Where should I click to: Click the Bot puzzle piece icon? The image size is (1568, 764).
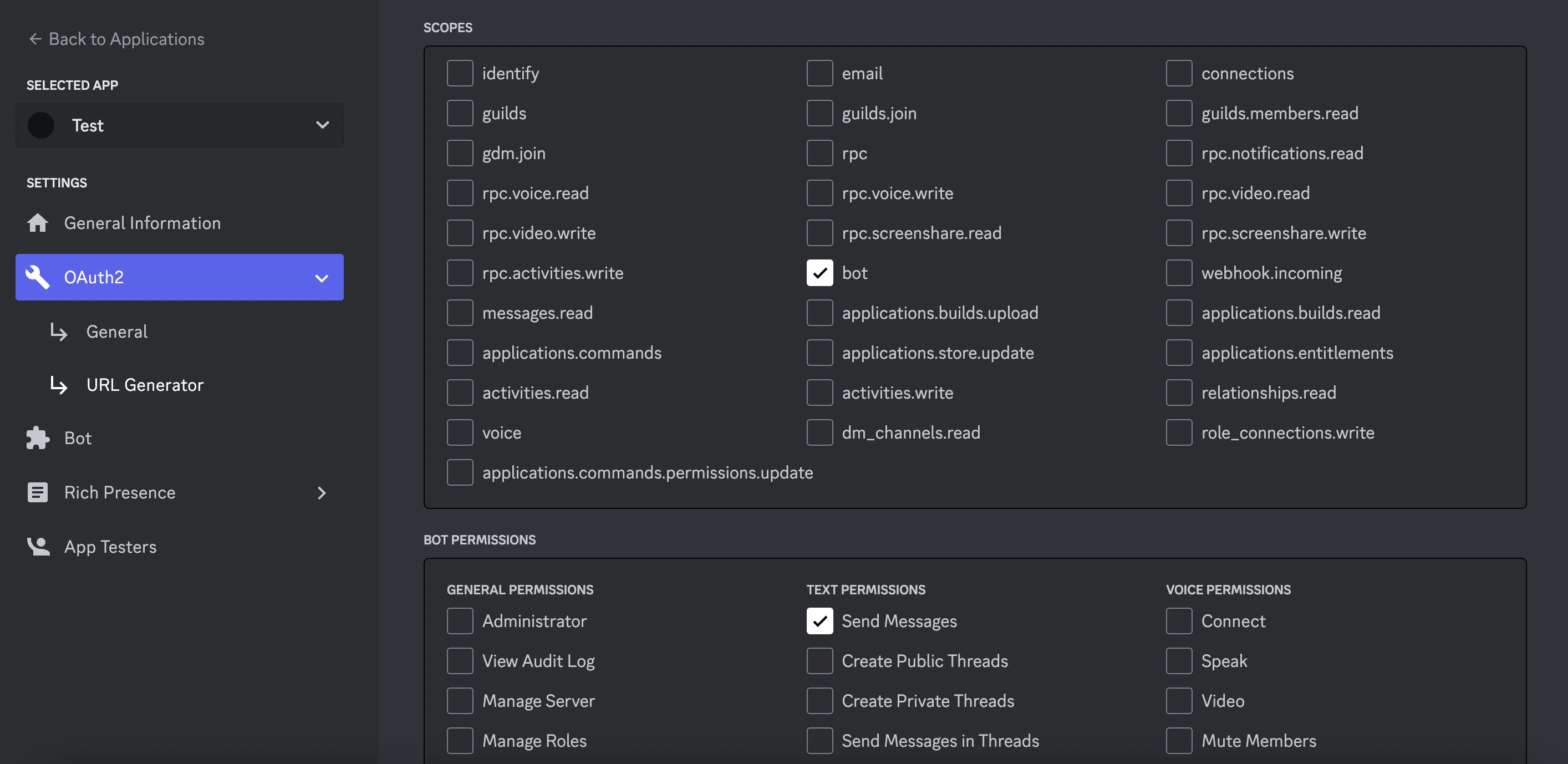38,437
